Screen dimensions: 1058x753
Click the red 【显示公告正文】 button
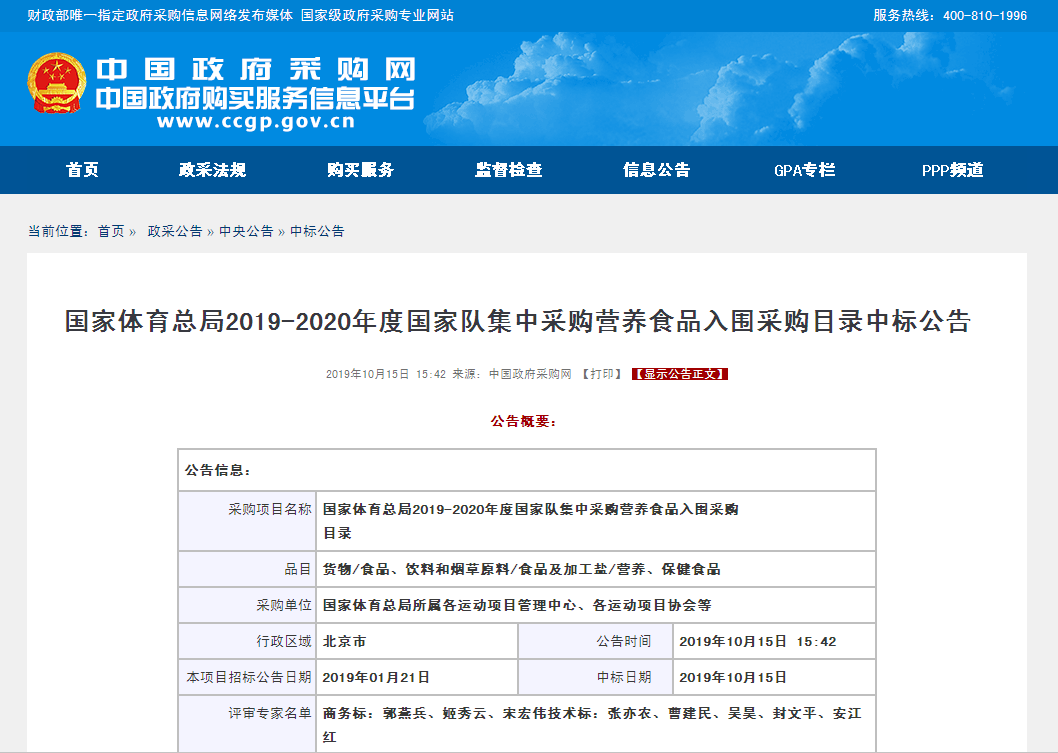(x=679, y=374)
